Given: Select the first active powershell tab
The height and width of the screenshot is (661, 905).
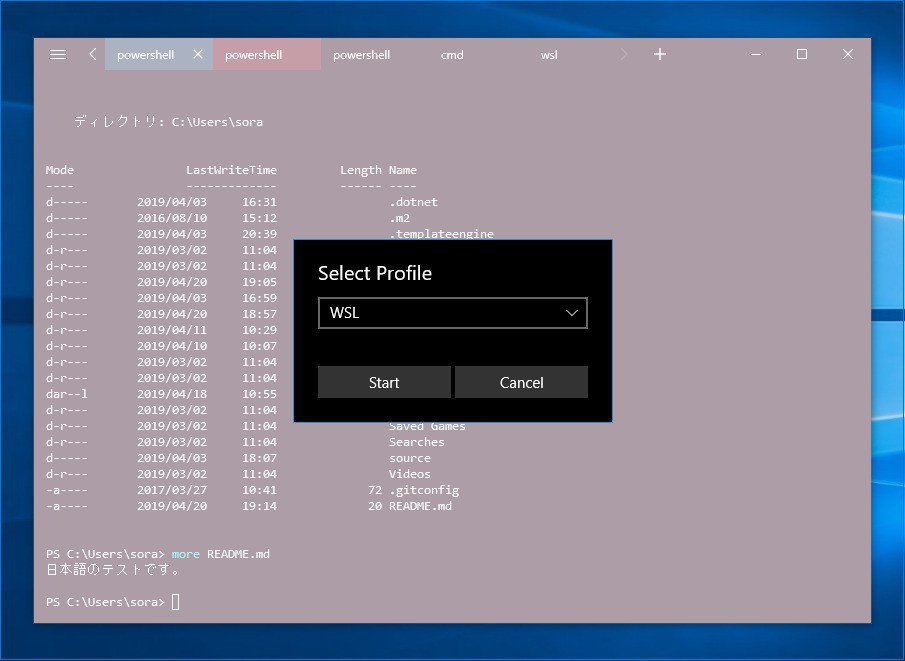Looking at the screenshot, I should click(x=145, y=55).
